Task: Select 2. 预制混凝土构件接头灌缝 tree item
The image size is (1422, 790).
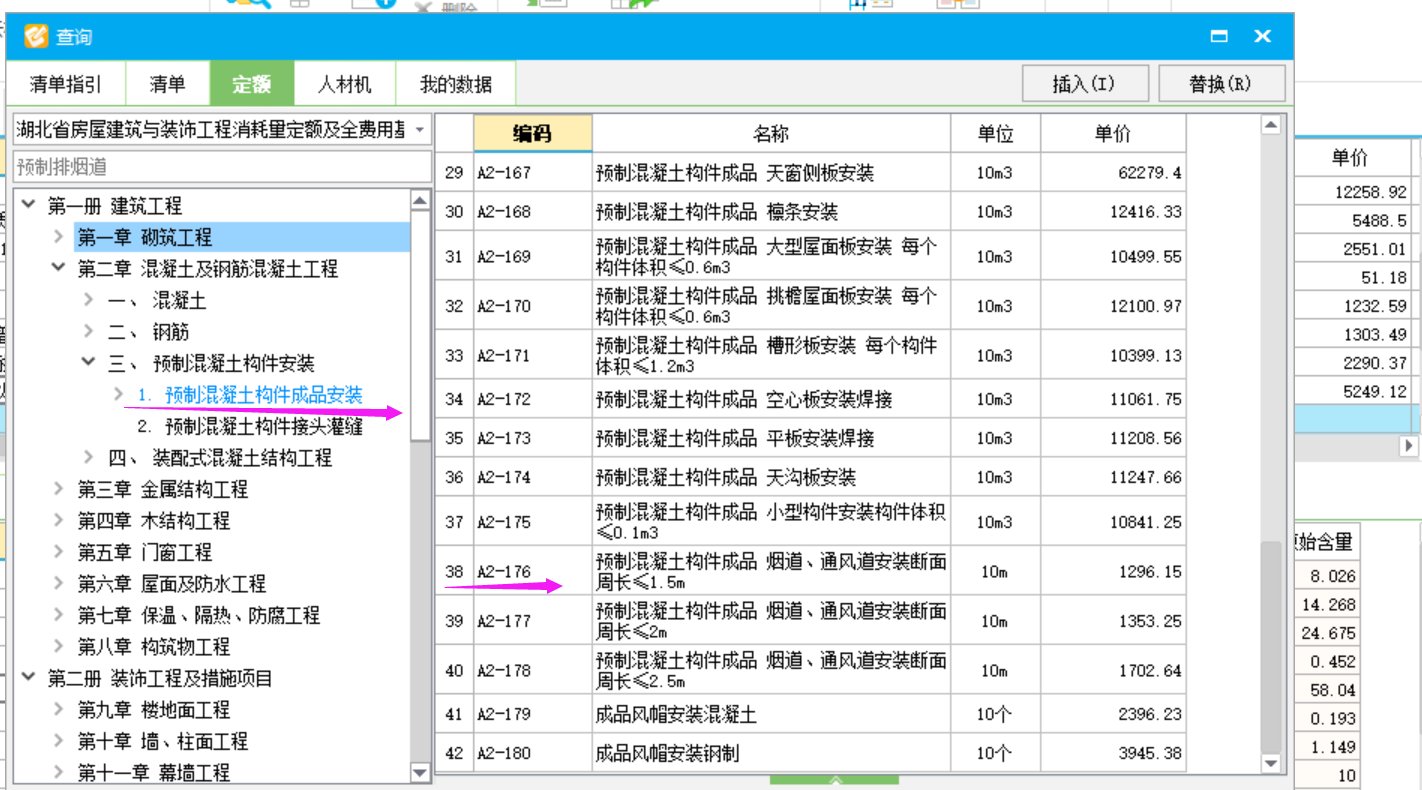Action: click(x=250, y=427)
